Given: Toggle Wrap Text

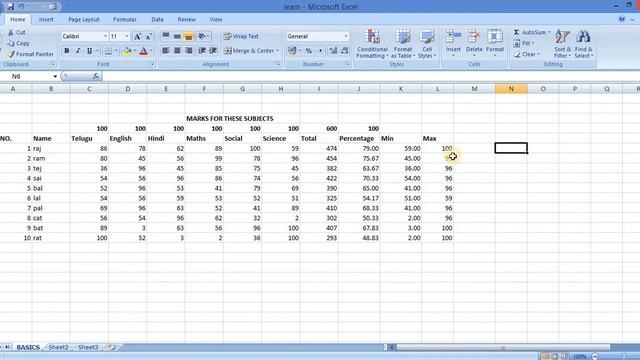Looking at the screenshot, I should click(241, 36).
